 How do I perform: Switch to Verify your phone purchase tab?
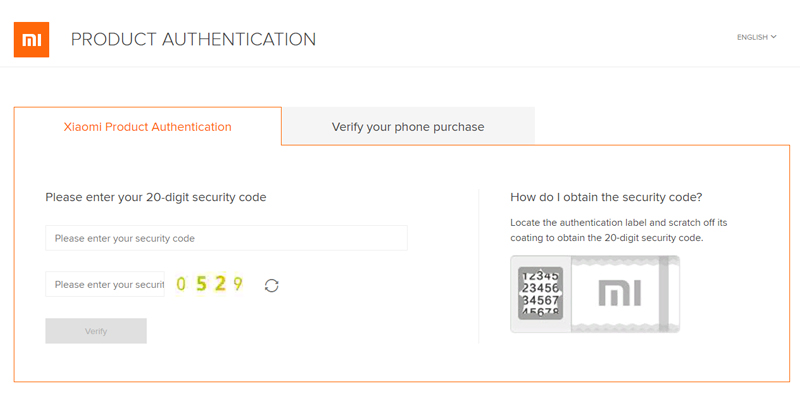pos(408,126)
